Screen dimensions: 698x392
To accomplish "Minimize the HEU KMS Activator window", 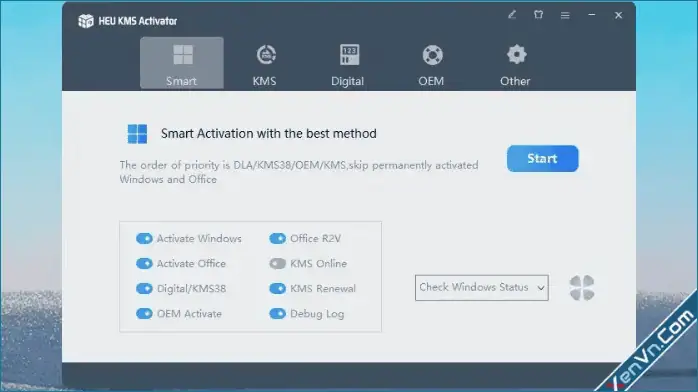I will pyautogui.click(x=592, y=15).
